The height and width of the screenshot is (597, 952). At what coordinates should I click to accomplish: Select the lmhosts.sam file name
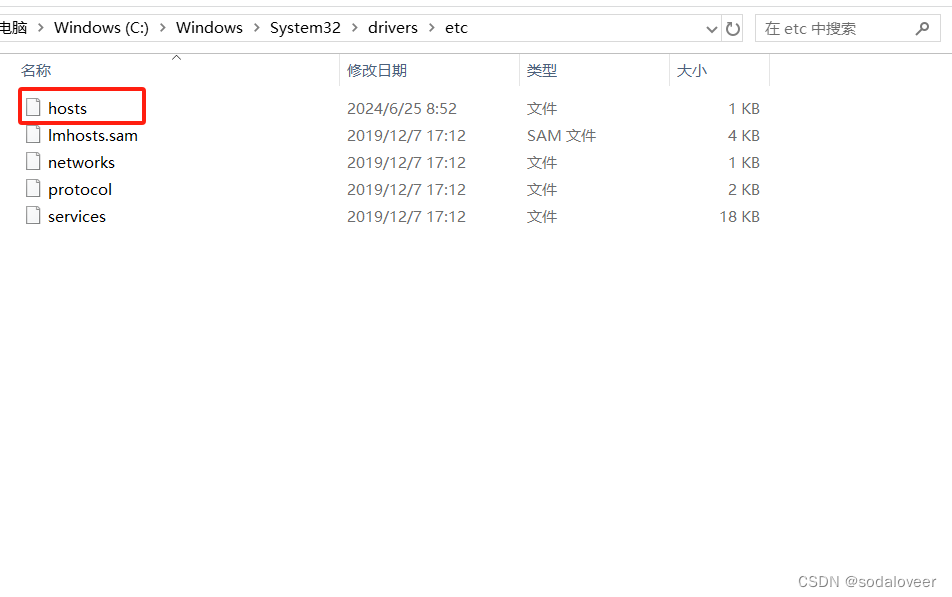click(93, 135)
